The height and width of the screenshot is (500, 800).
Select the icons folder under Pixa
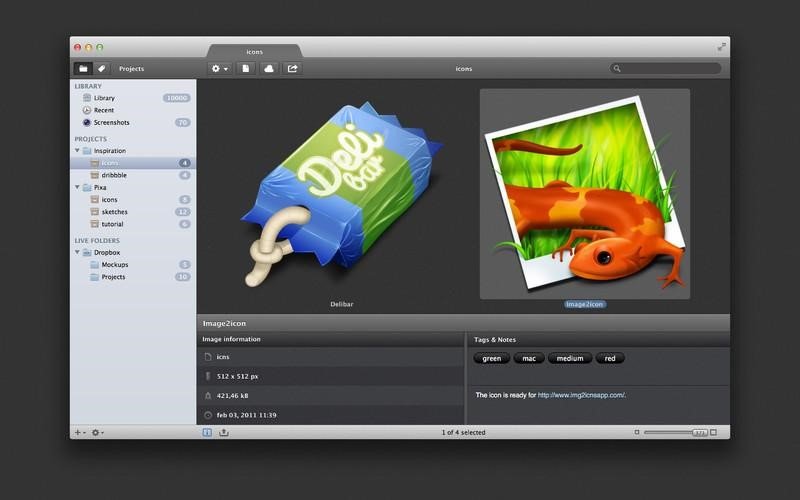tap(133, 199)
